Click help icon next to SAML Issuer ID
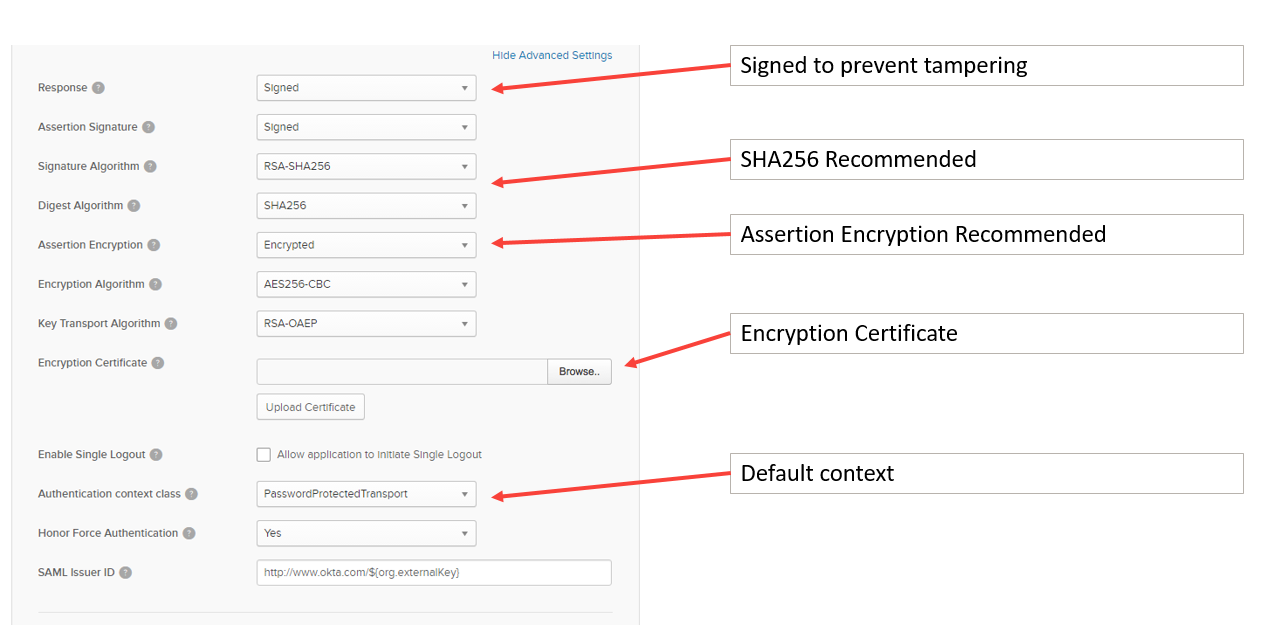This screenshot has width=1271, height=630. tap(125, 573)
